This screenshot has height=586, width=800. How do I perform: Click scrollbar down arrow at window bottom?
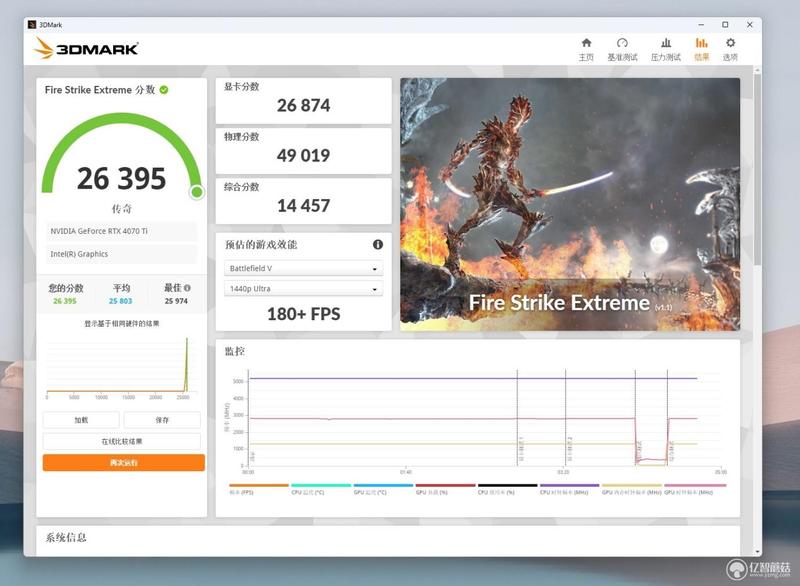(757, 551)
